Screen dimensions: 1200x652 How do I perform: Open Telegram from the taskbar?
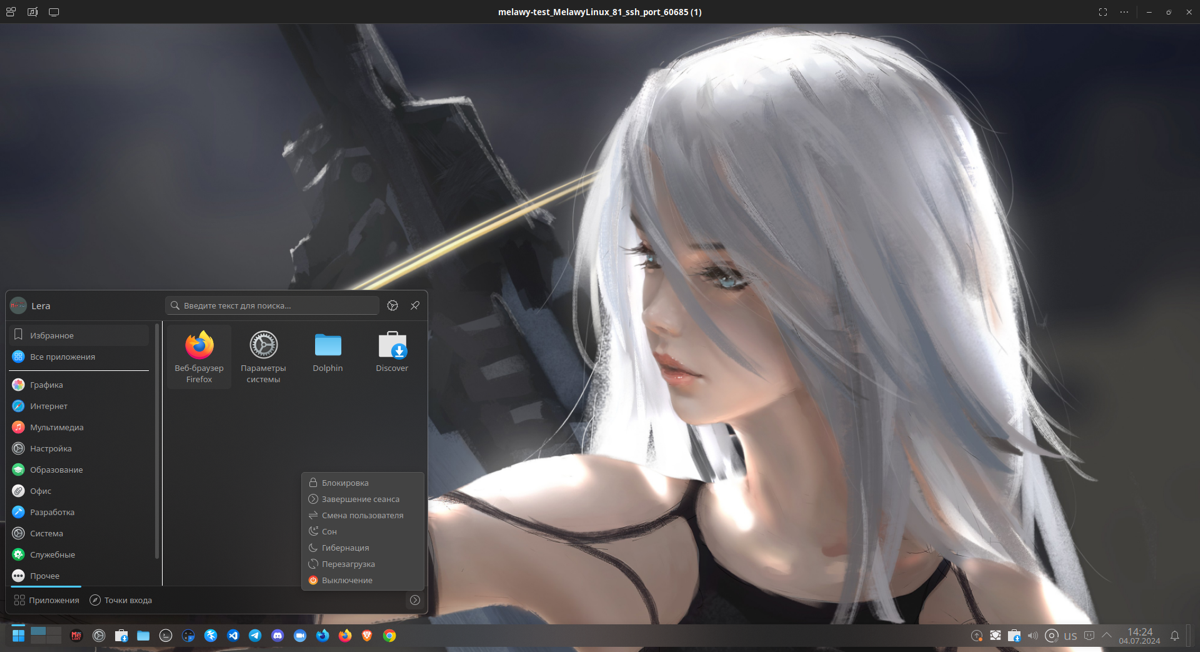point(255,636)
